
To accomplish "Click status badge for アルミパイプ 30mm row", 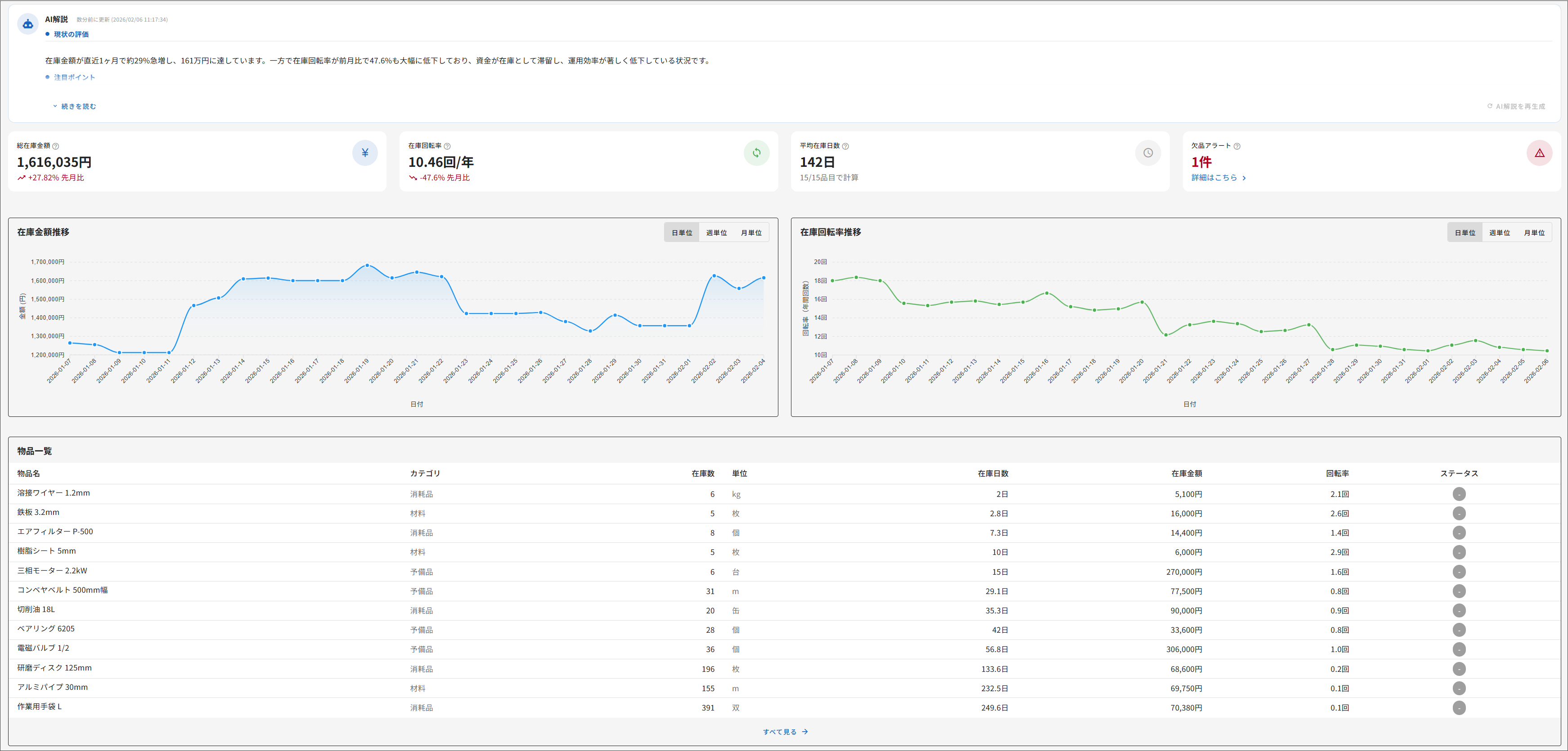I will click(x=1459, y=688).
